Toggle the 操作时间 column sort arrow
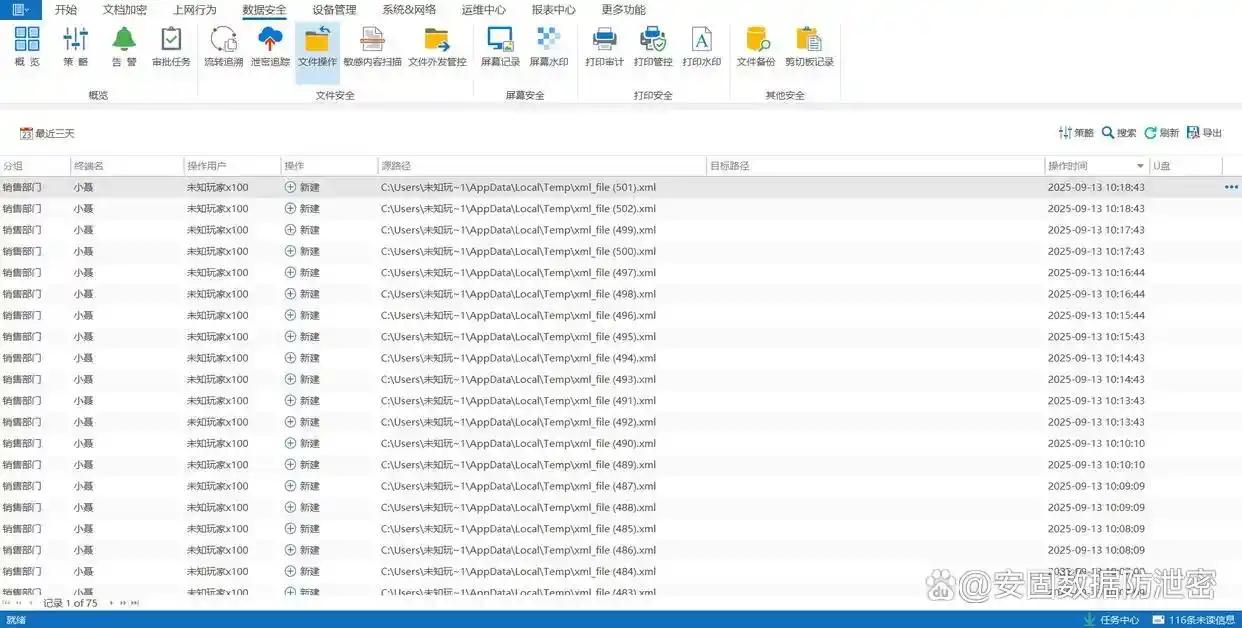1242x628 pixels. (x=1140, y=166)
